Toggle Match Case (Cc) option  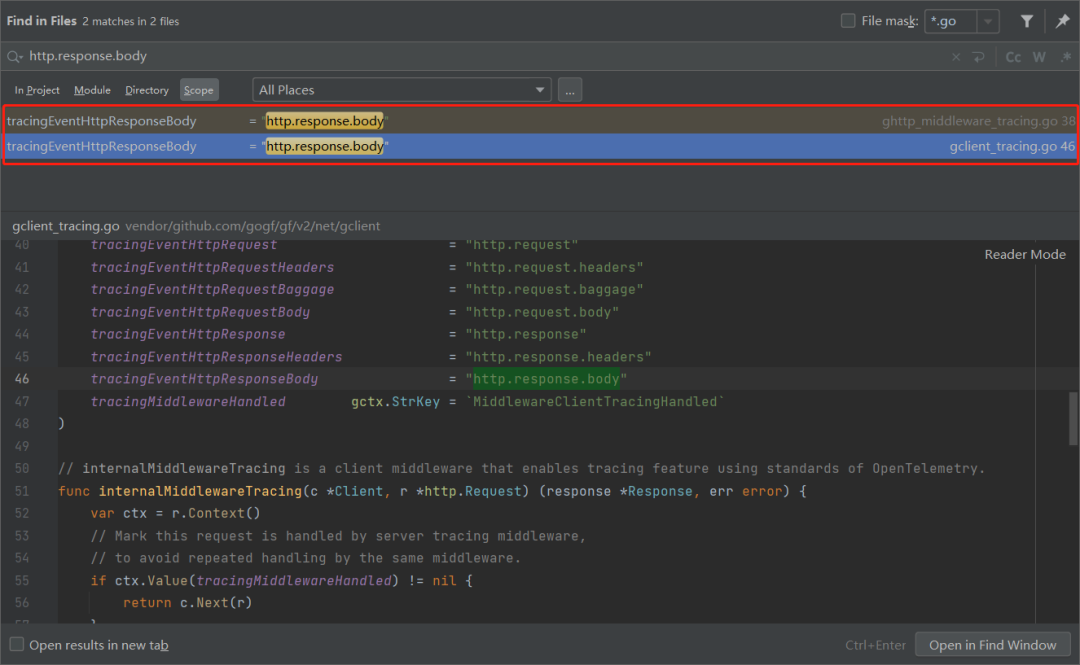[x=1013, y=57]
